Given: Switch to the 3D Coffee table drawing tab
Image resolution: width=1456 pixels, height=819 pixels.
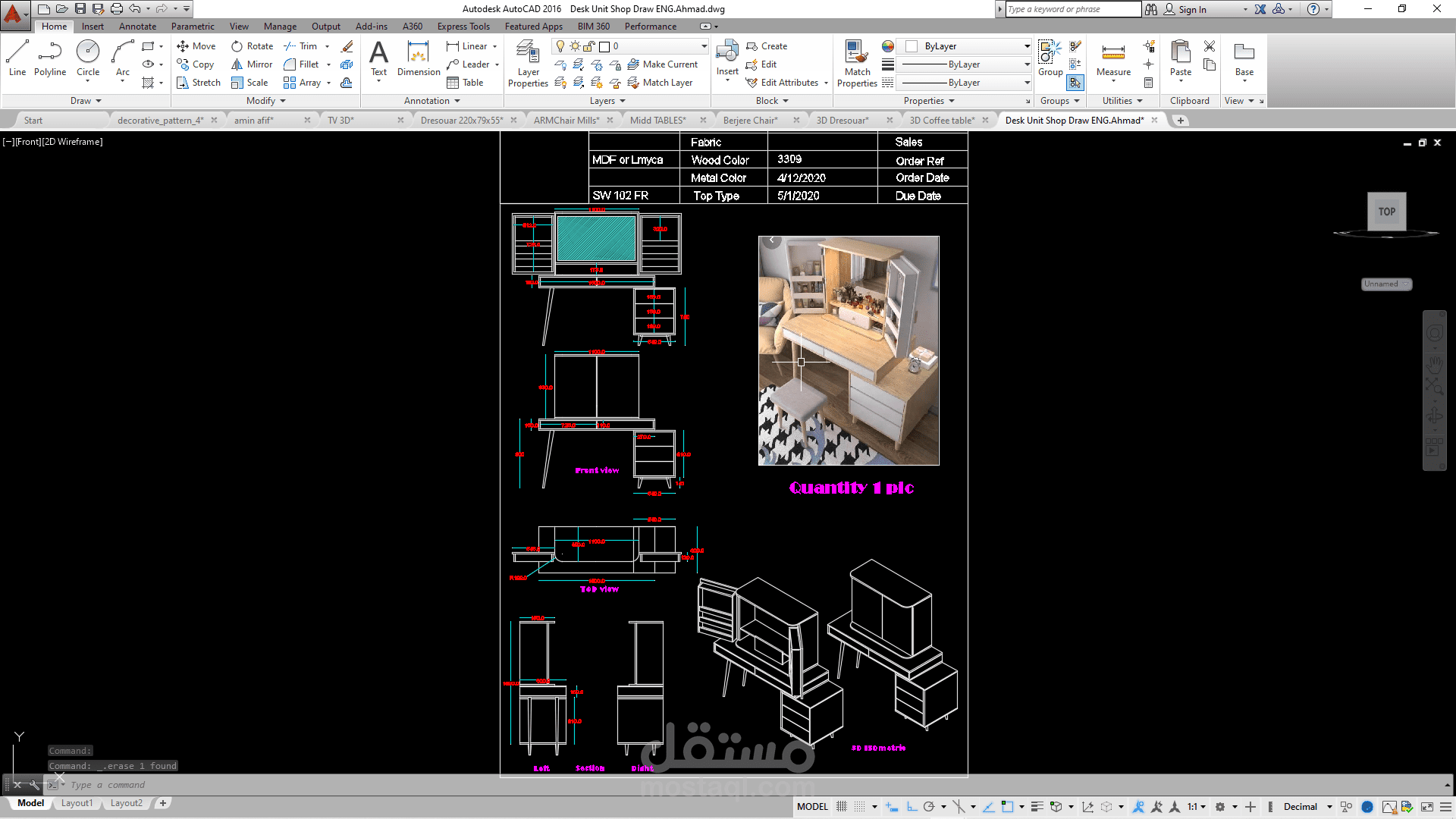Looking at the screenshot, I should tap(942, 121).
